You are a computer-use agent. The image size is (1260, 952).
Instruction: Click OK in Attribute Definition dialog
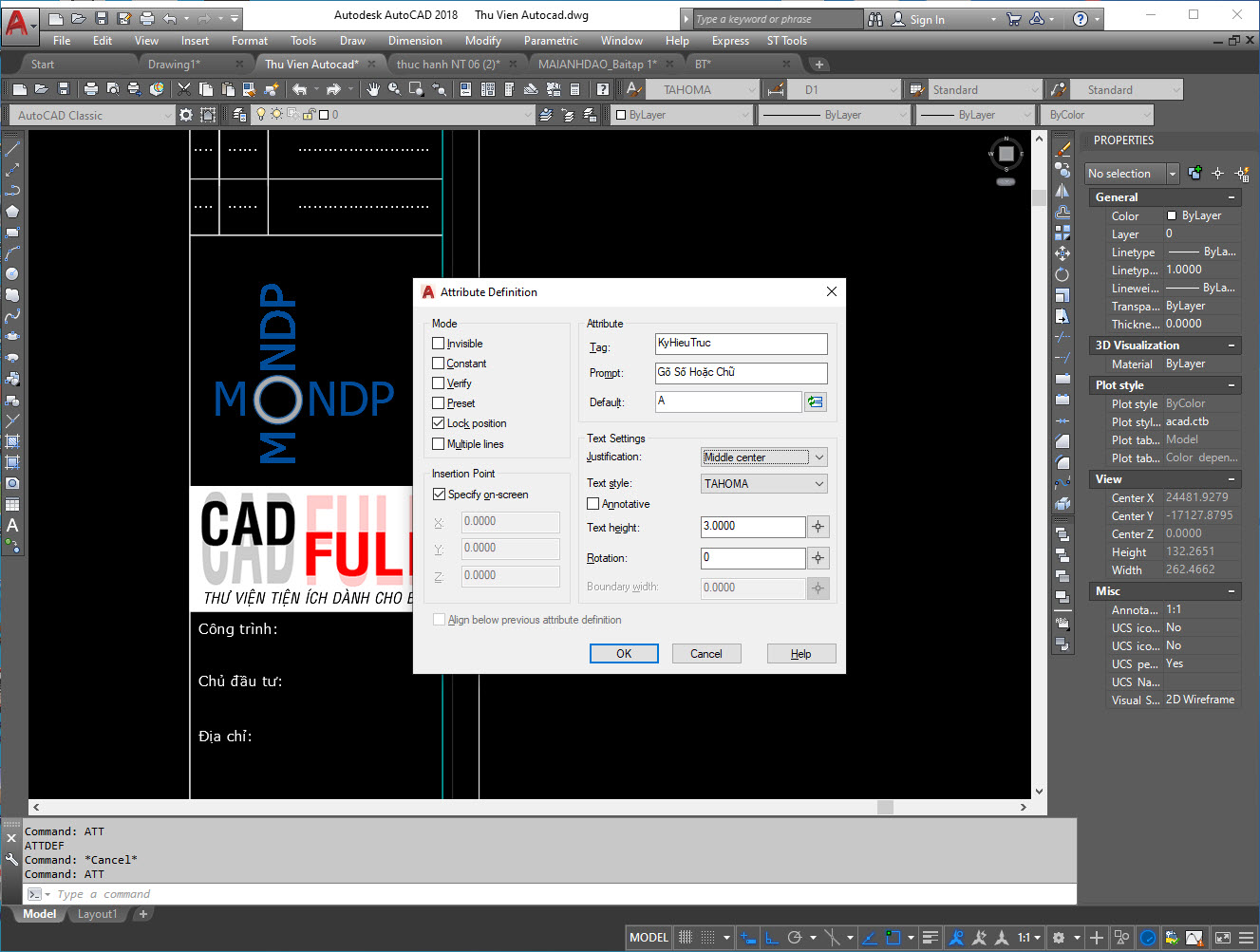click(x=624, y=654)
